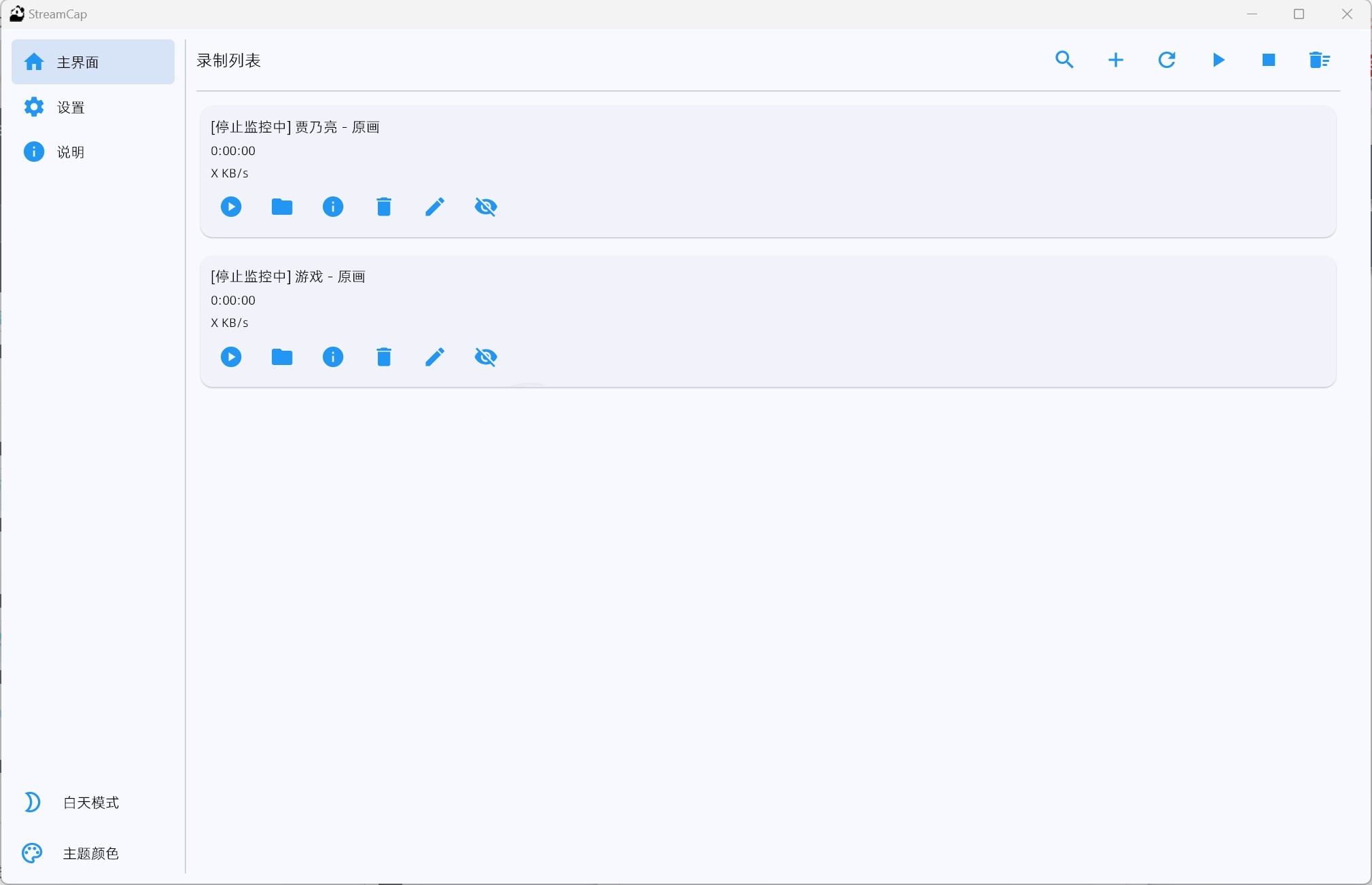Screen dimensions: 1372x885
Task: Toggle monitoring eye icon for 游戏 entry
Action: pos(486,357)
